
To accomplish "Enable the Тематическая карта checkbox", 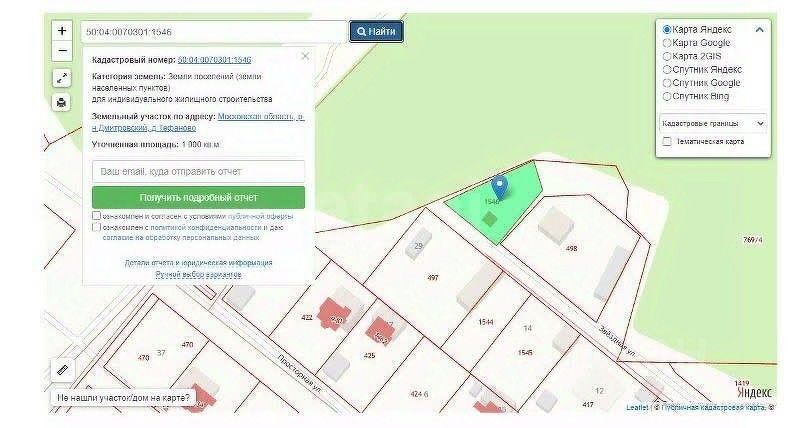I will [x=667, y=141].
